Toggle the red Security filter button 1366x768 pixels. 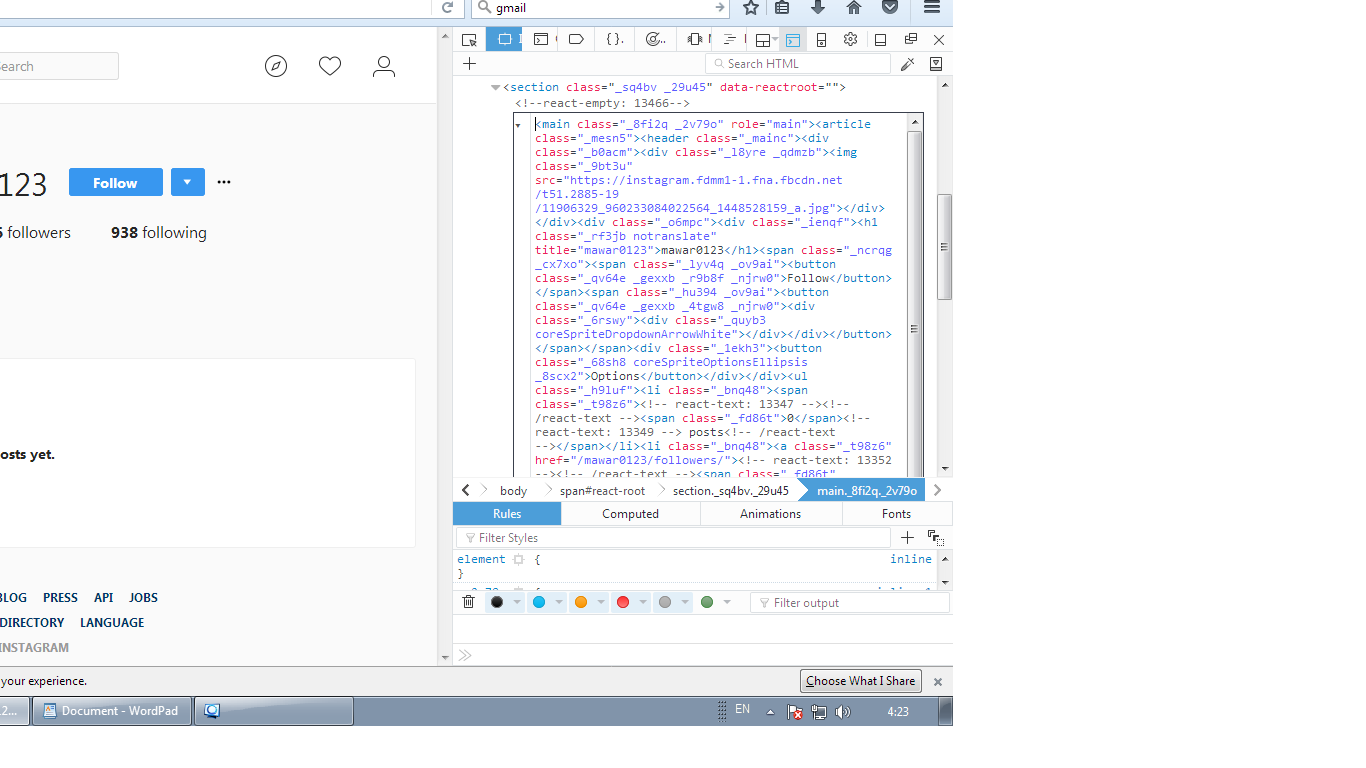623,602
